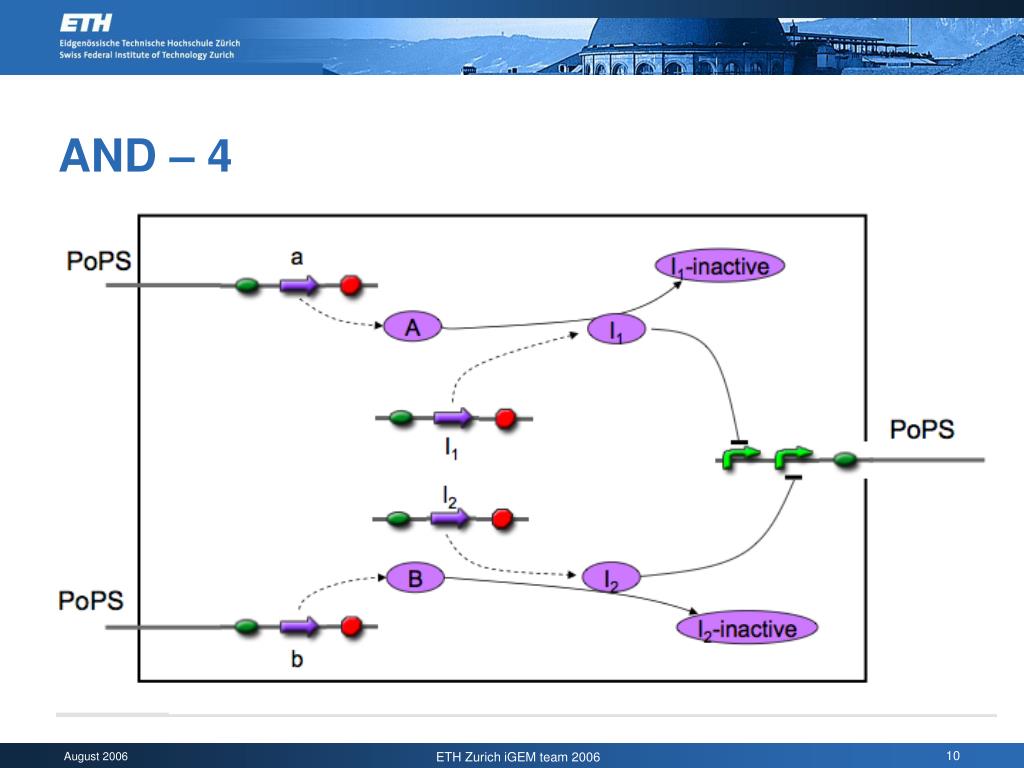Image resolution: width=1024 pixels, height=768 pixels.
Task: Click the red terminator of the I2 gene
Action: click(x=502, y=519)
